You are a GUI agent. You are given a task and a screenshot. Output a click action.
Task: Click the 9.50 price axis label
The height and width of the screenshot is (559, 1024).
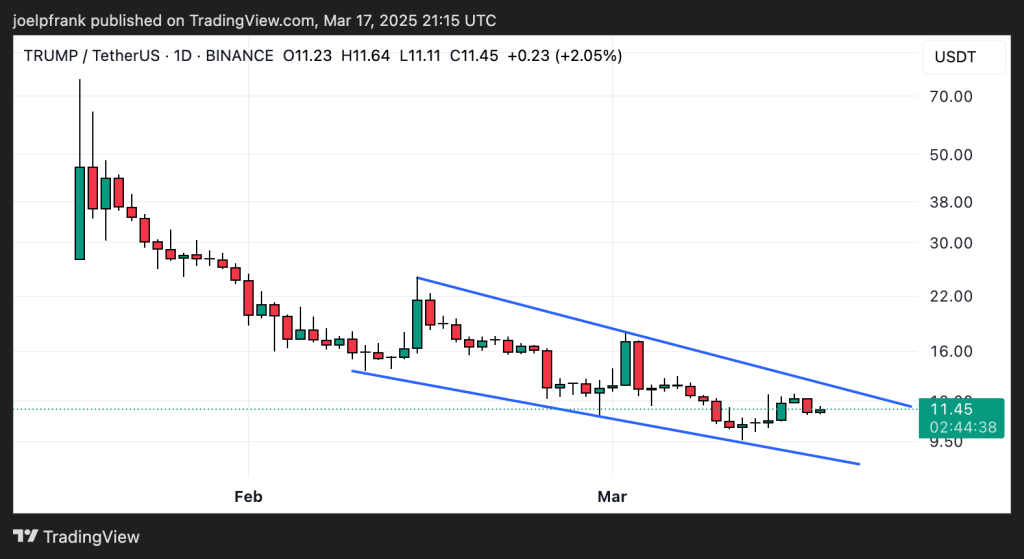[946, 442]
